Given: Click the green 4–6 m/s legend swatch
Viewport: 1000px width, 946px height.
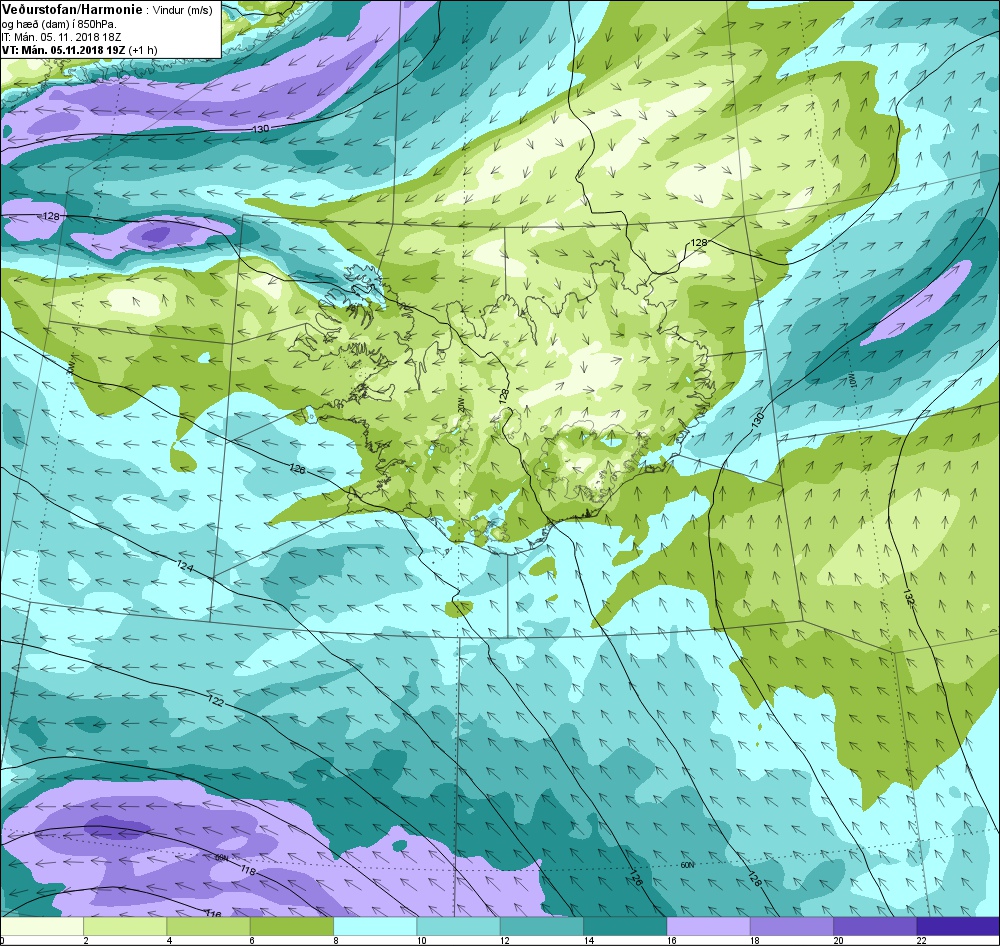Looking at the screenshot, I should (208, 926).
